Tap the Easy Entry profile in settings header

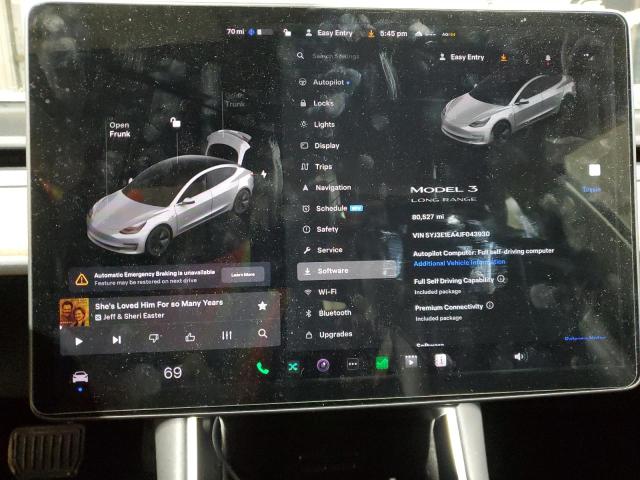tap(462, 57)
